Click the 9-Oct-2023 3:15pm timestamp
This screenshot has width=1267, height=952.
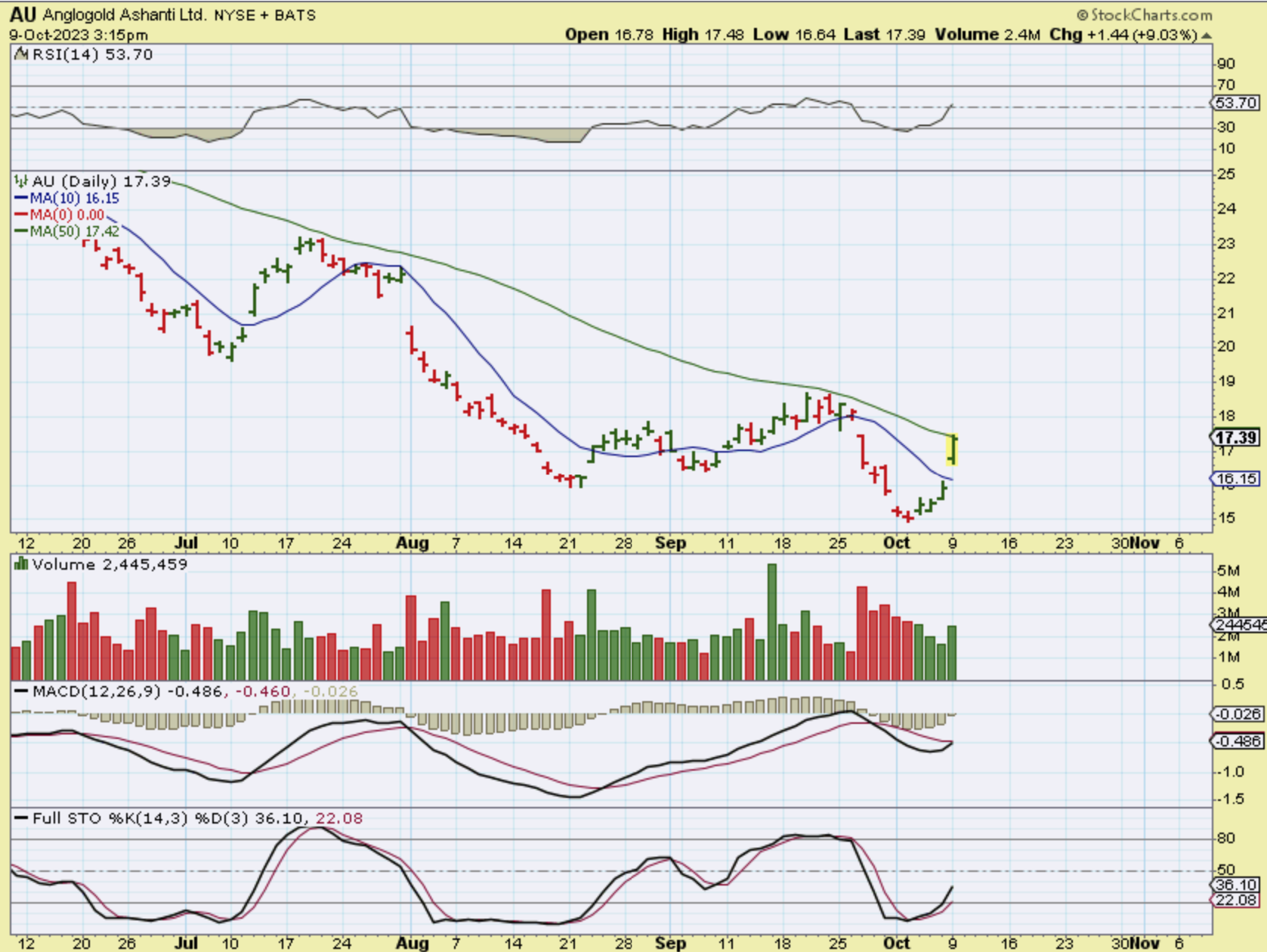[x=79, y=35]
